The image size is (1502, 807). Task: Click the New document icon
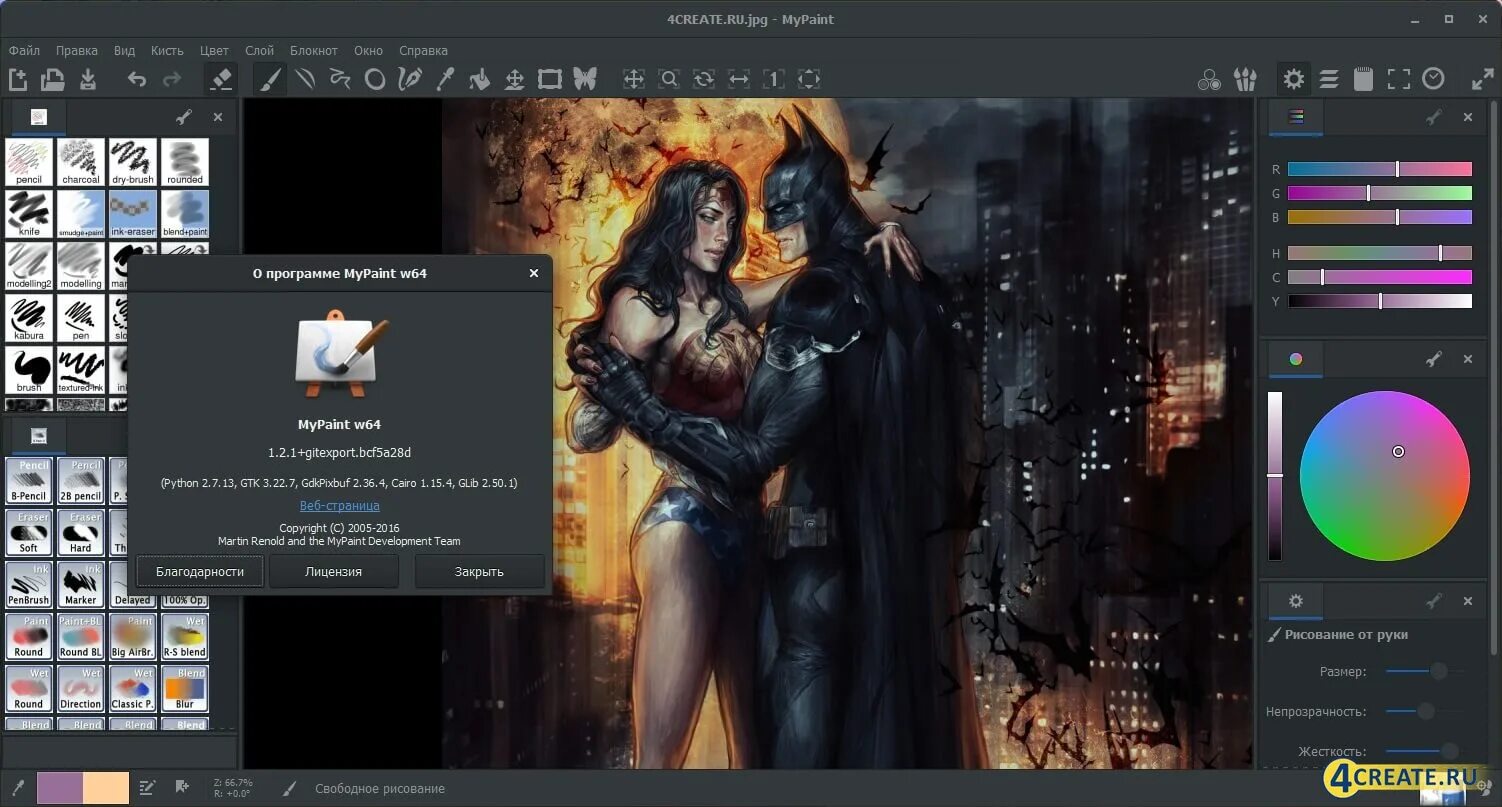coord(18,79)
